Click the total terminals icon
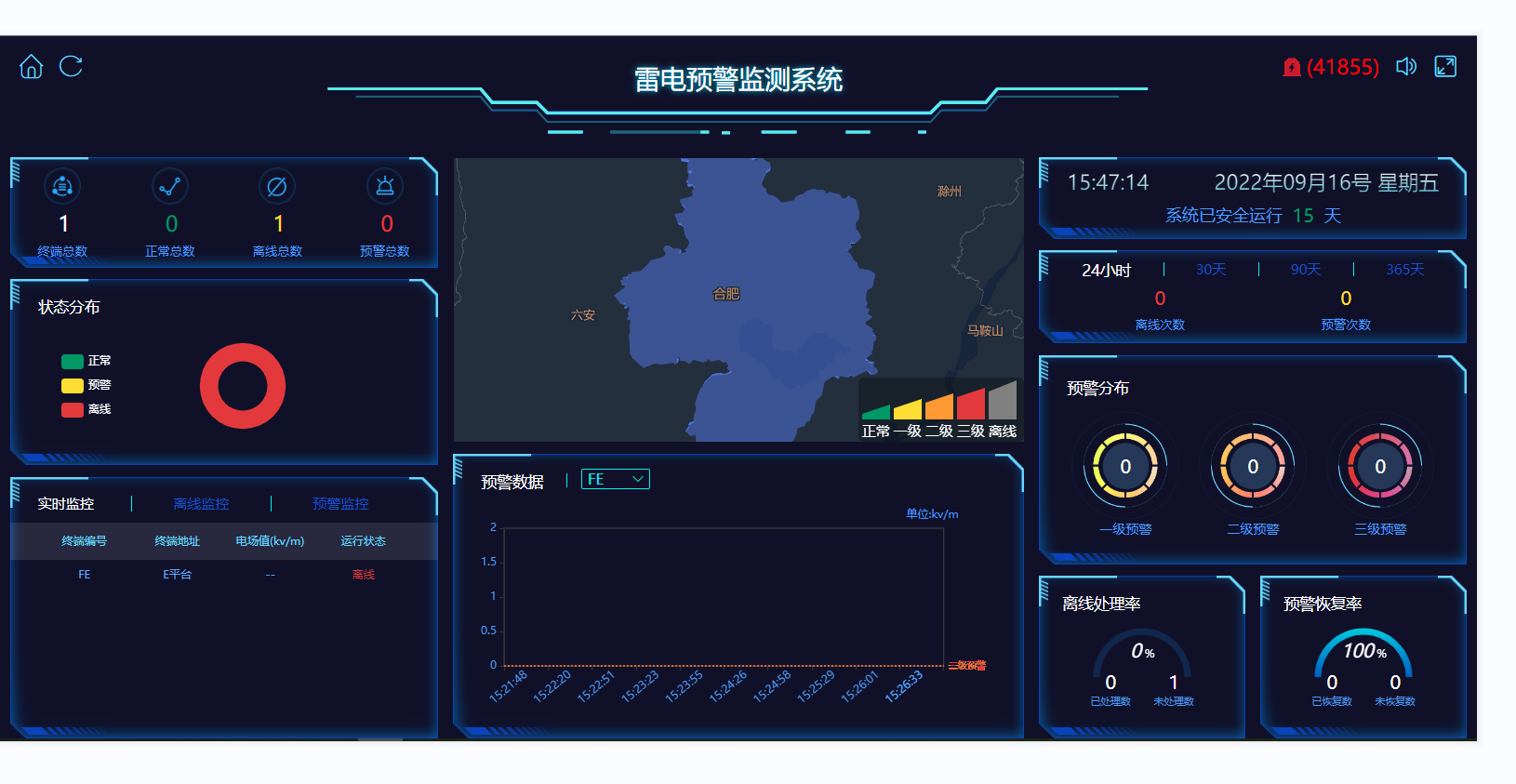Screen dimensions: 1516x784 pos(62,187)
